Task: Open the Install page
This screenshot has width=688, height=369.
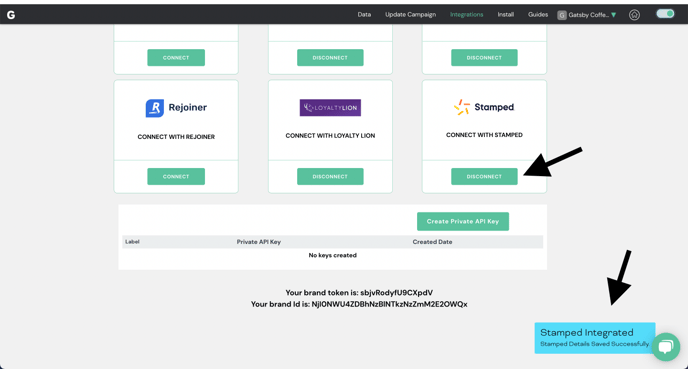Action: coord(505,14)
